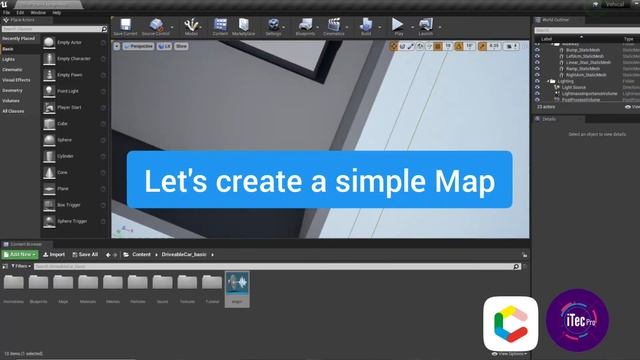Viewport: 640px width, 360px height.
Task: Select the Plane shape item
Action: tap(74, 189)
